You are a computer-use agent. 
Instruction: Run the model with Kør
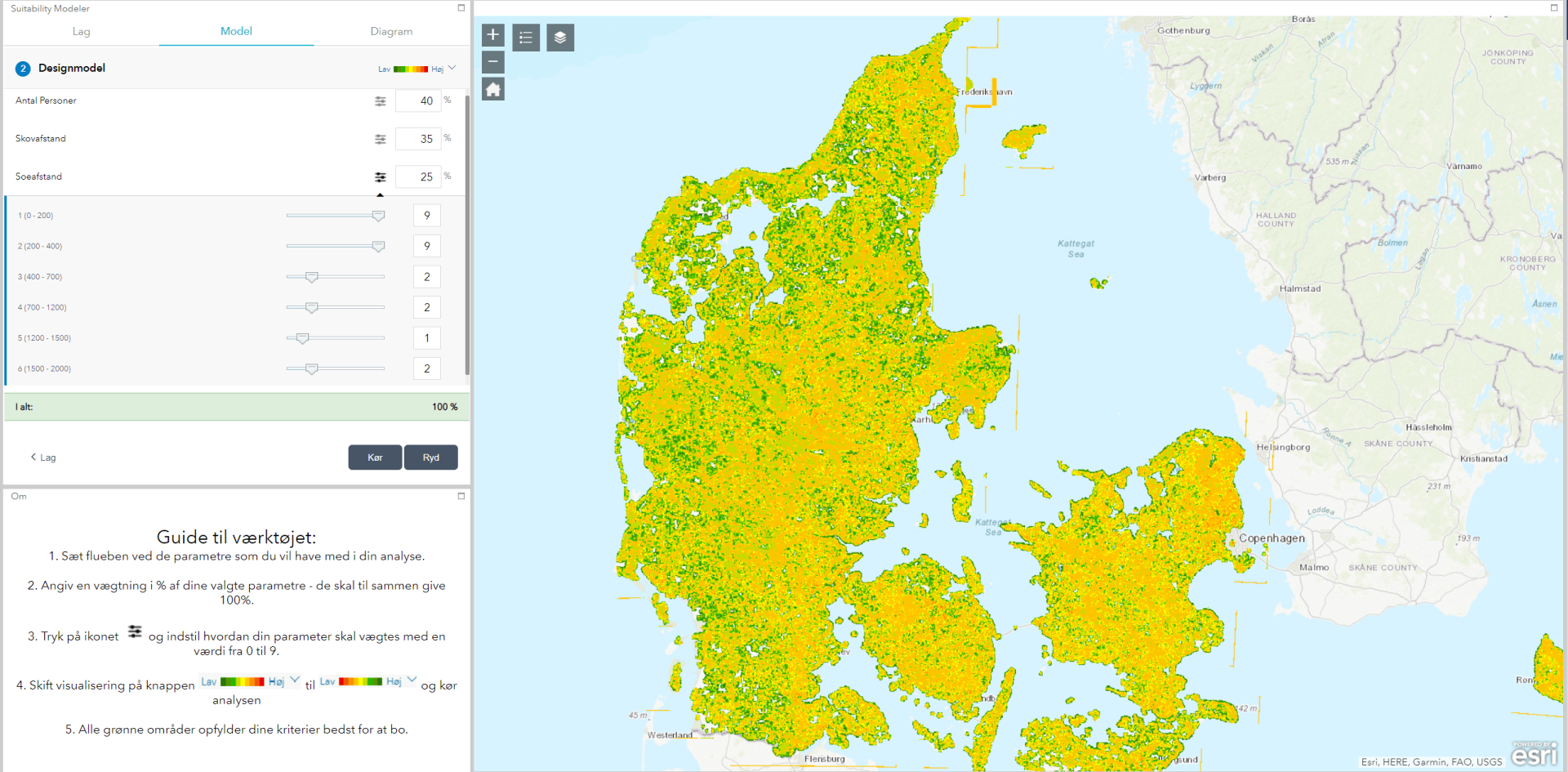point(375,457)
